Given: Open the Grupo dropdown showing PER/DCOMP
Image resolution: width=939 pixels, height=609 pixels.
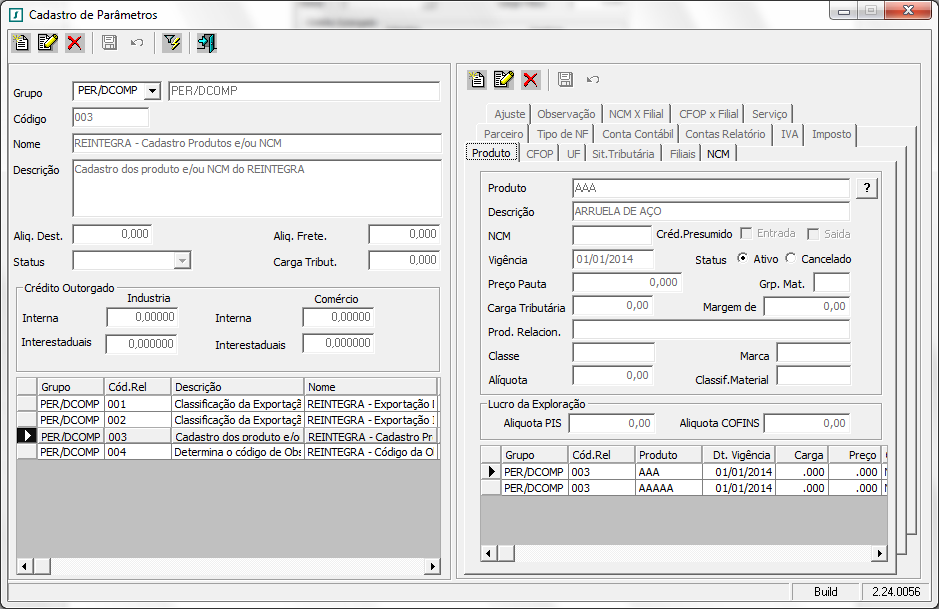Looking at the screenshot, I should click(152, 92).
